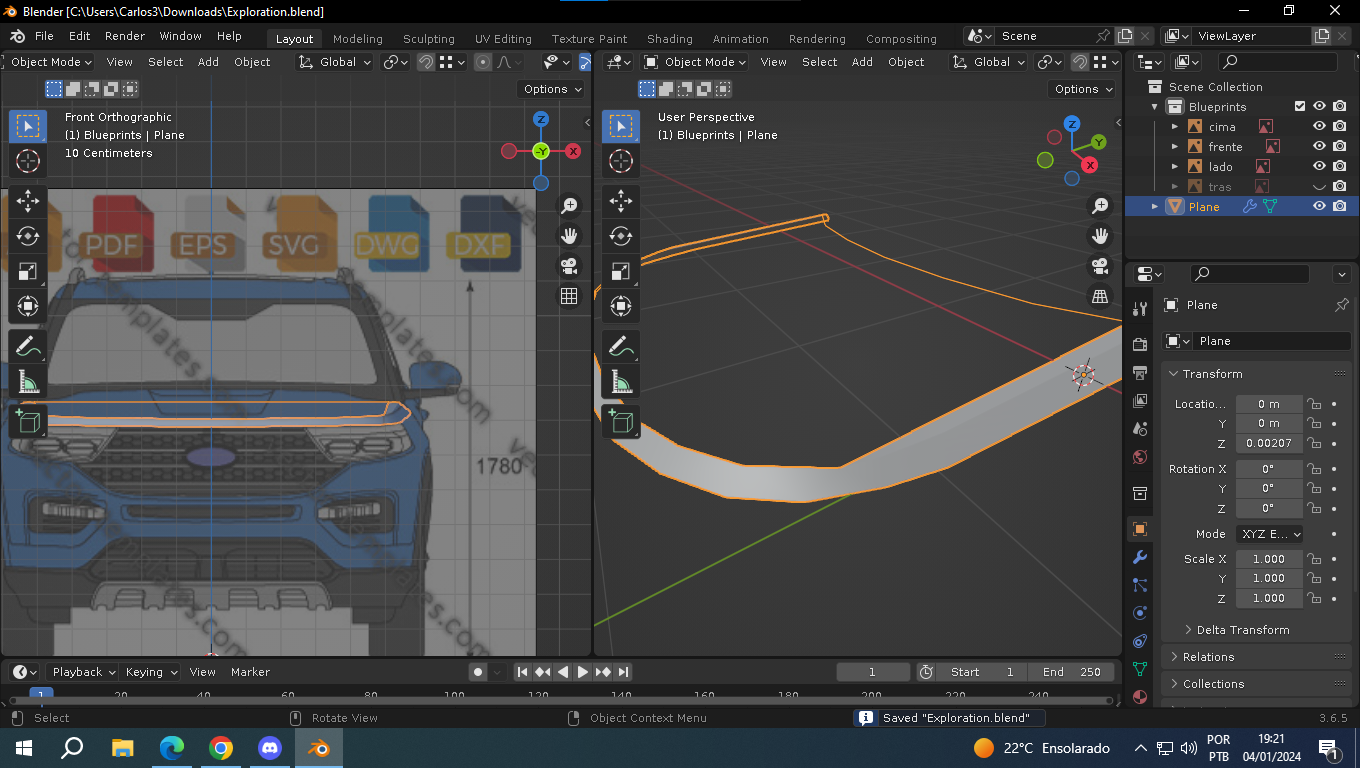The image size is (1360, 768).
Task: Click the Scale tool in left viewport
Action: click(28, 271)
